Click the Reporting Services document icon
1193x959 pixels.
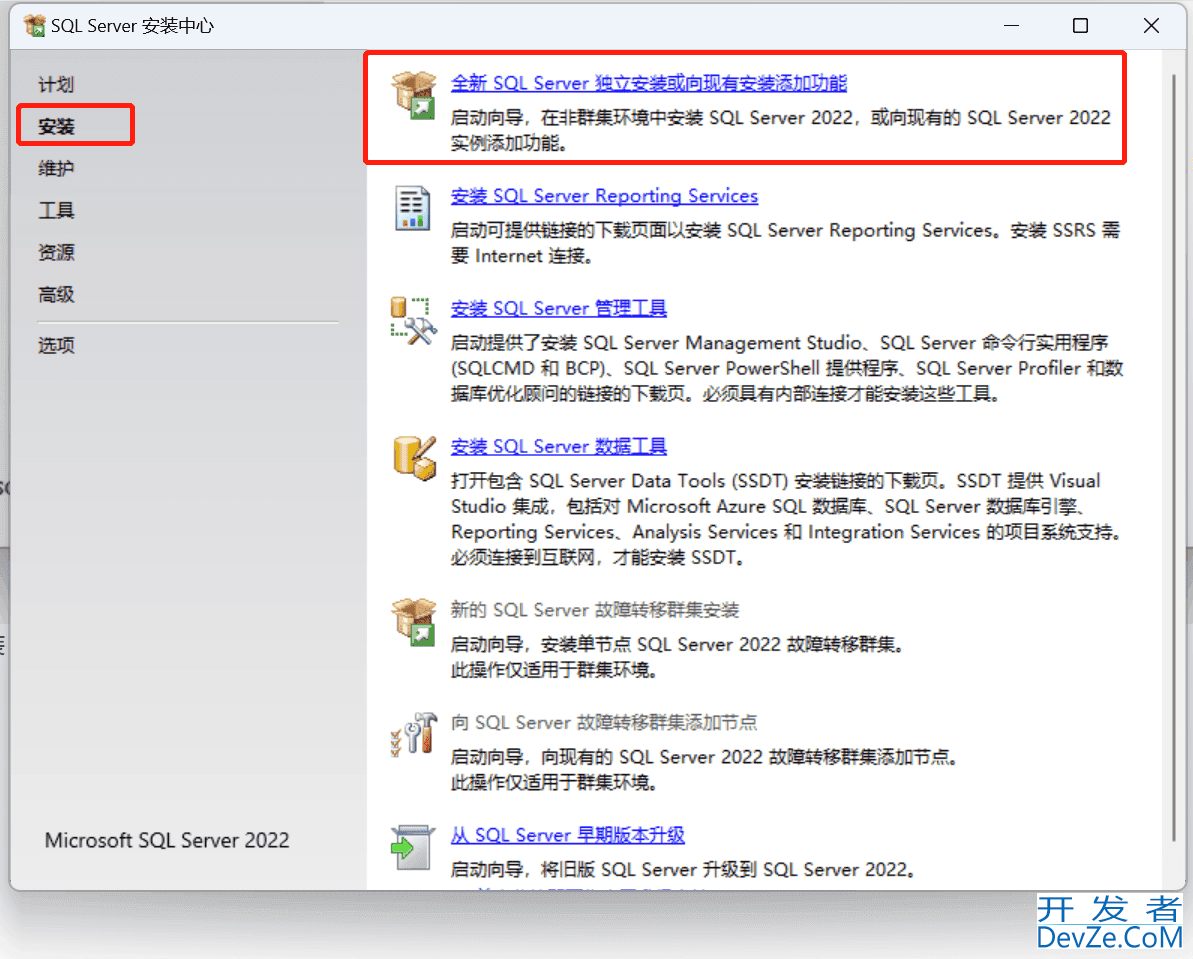click(412, 208)
